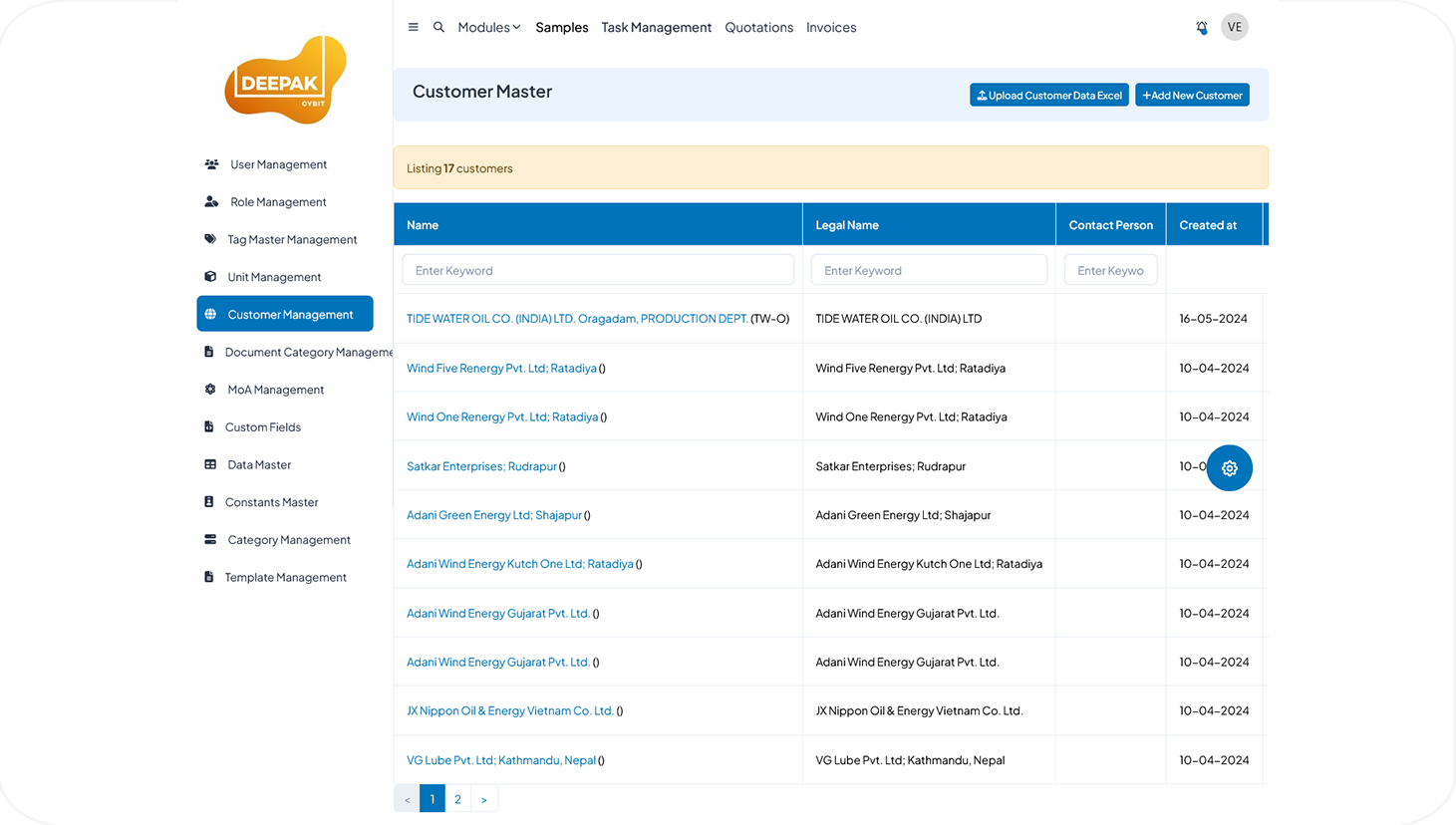This screenshot has width=1456, height=825.
Task: Click Add New Customer button
Action: [1192, 96]
